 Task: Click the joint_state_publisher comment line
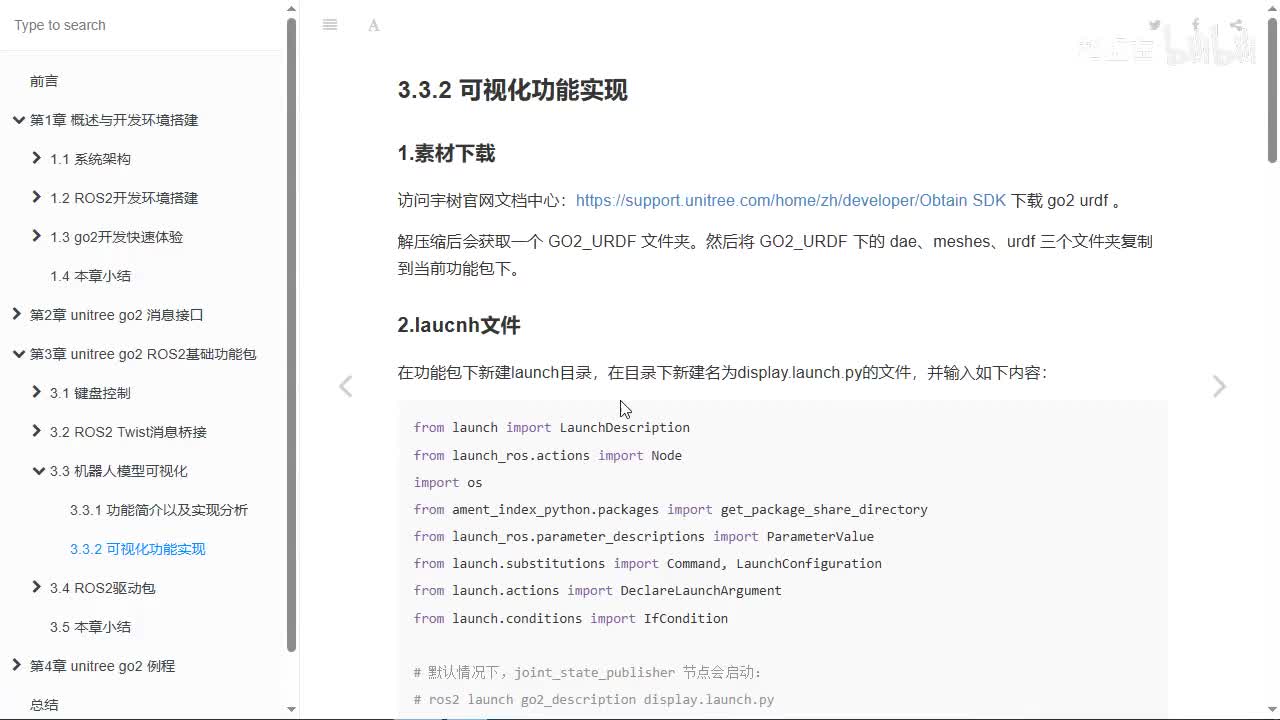[x=588, y=672]
